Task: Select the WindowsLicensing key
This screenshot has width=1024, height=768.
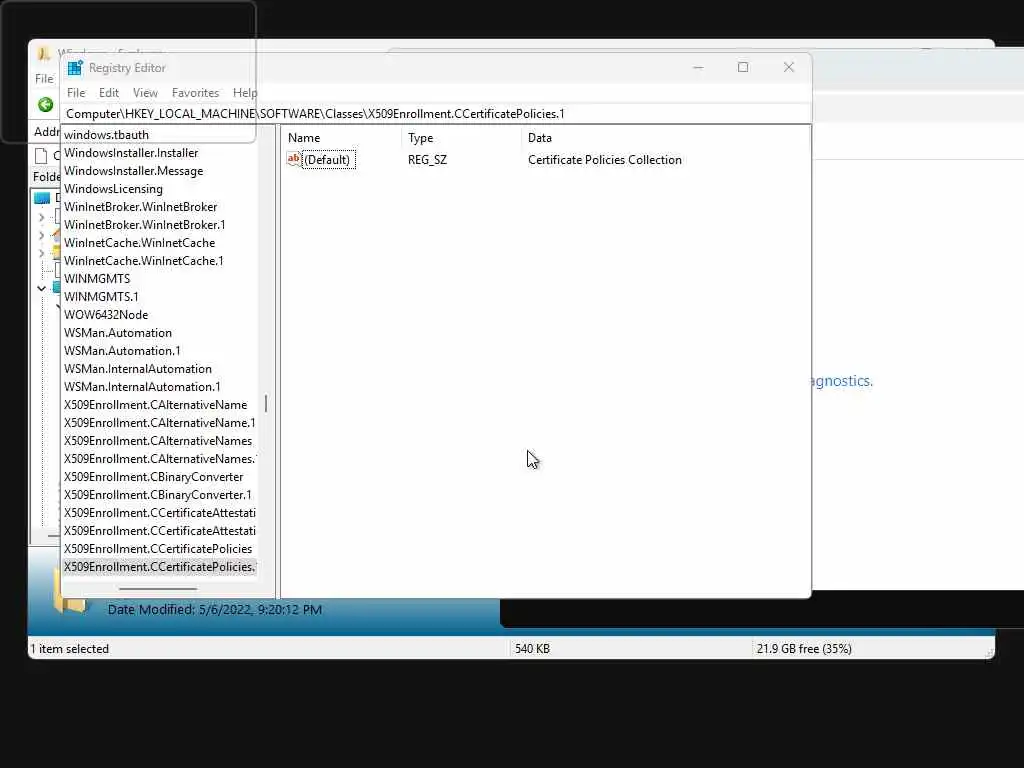Action: tap(113, 189)
